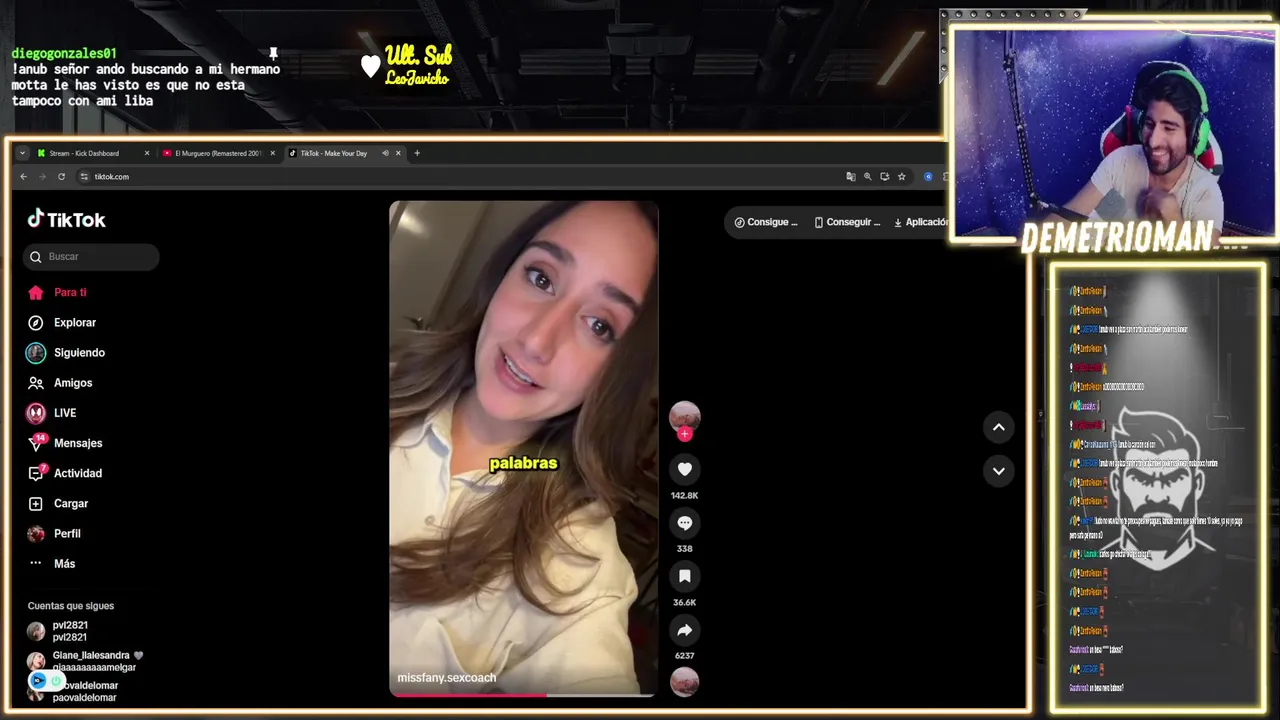1280x720 pixels.
Task: Open the LIVE section
Action: click(52, 412)
